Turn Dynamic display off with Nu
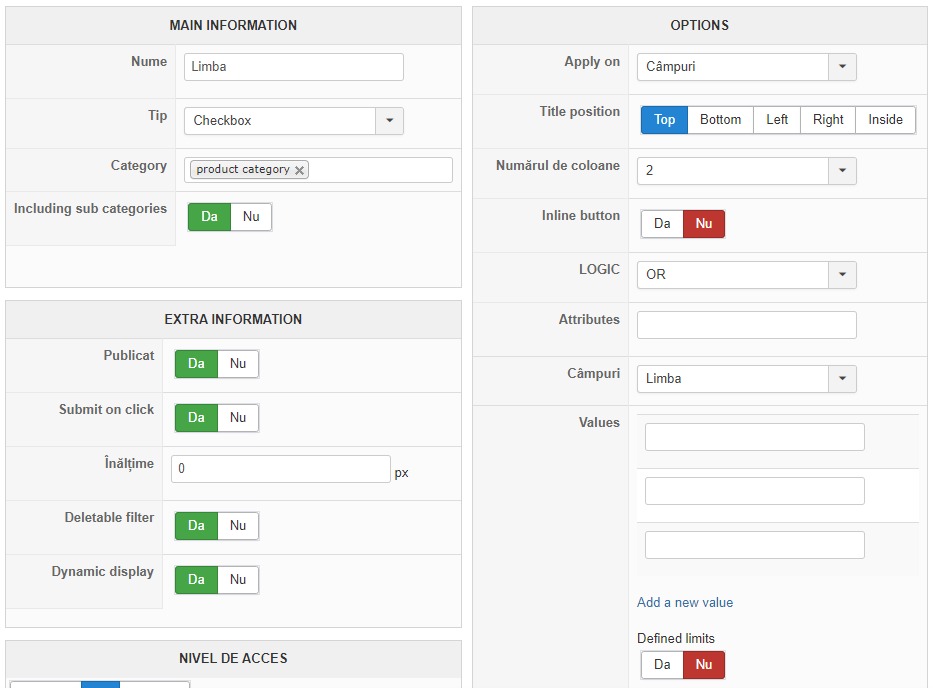Screen dimensions: 933x688 pos(238,580)
